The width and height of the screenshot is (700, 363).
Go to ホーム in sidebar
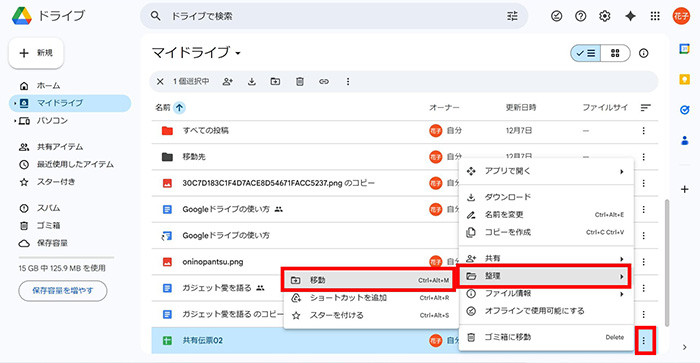point(70,86)
